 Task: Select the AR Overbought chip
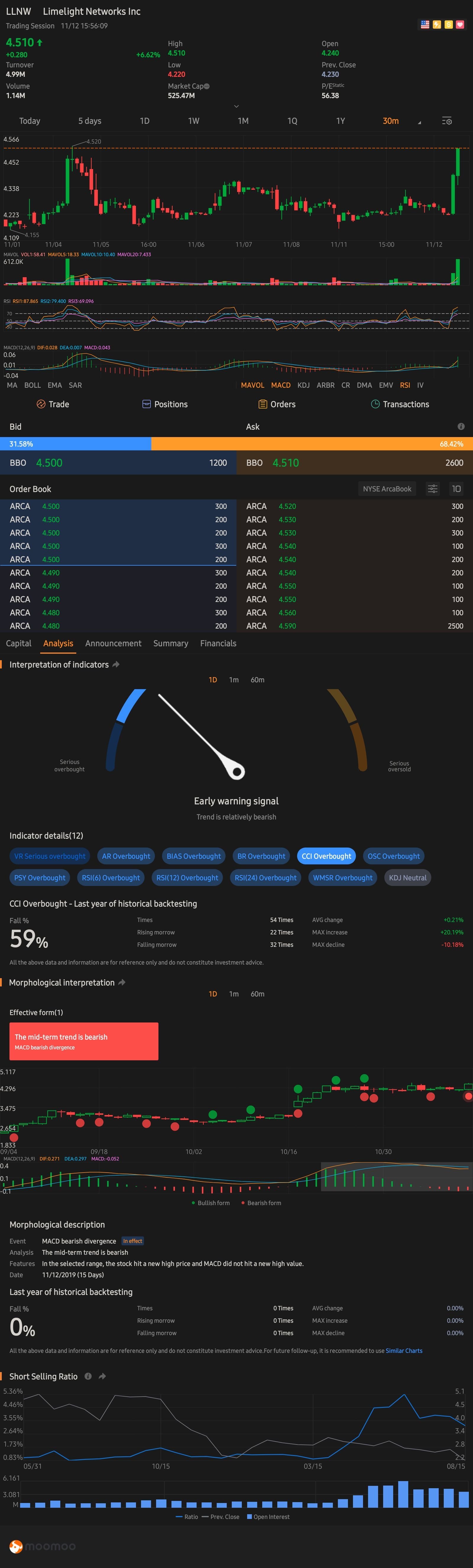tap(126, 856)
